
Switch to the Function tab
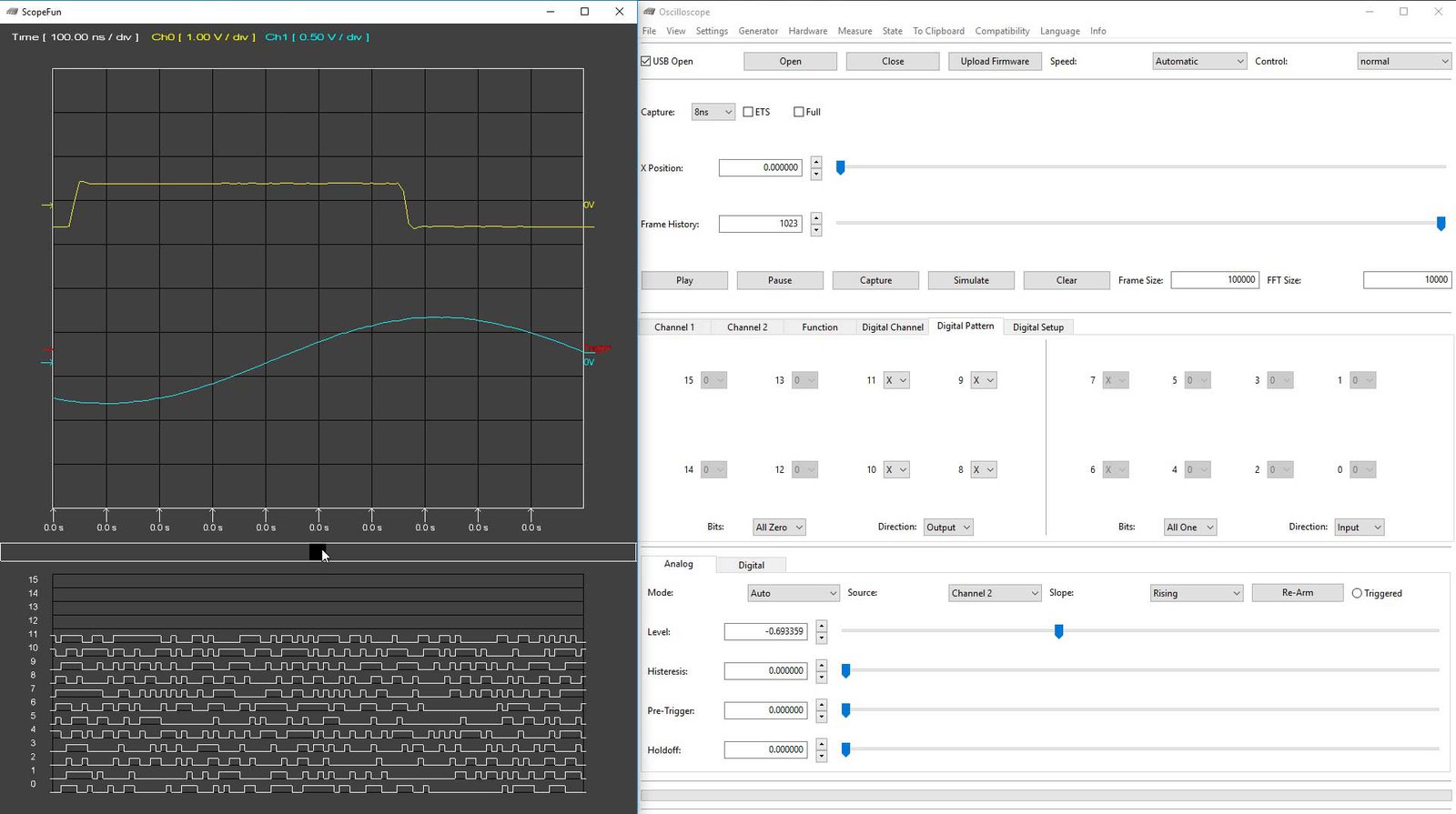[820, 327]
